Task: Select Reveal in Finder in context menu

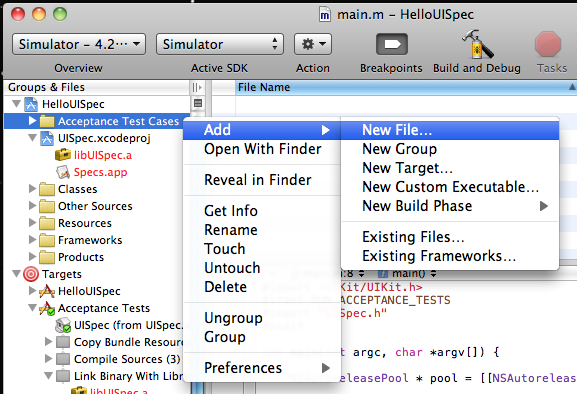Action: (x=262, y=180)
